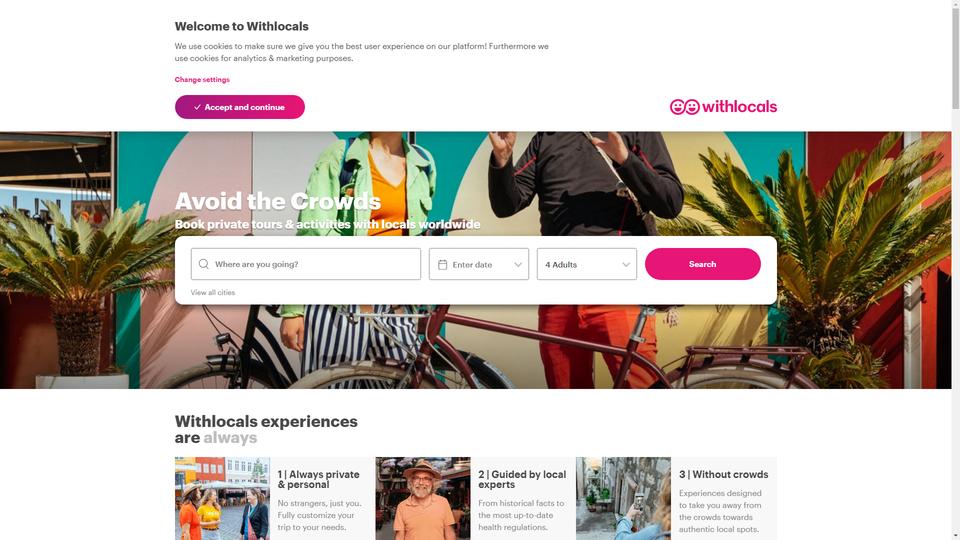Accept and continue with cookies
This screenshot has height=540, width=960.
point(239,107)
